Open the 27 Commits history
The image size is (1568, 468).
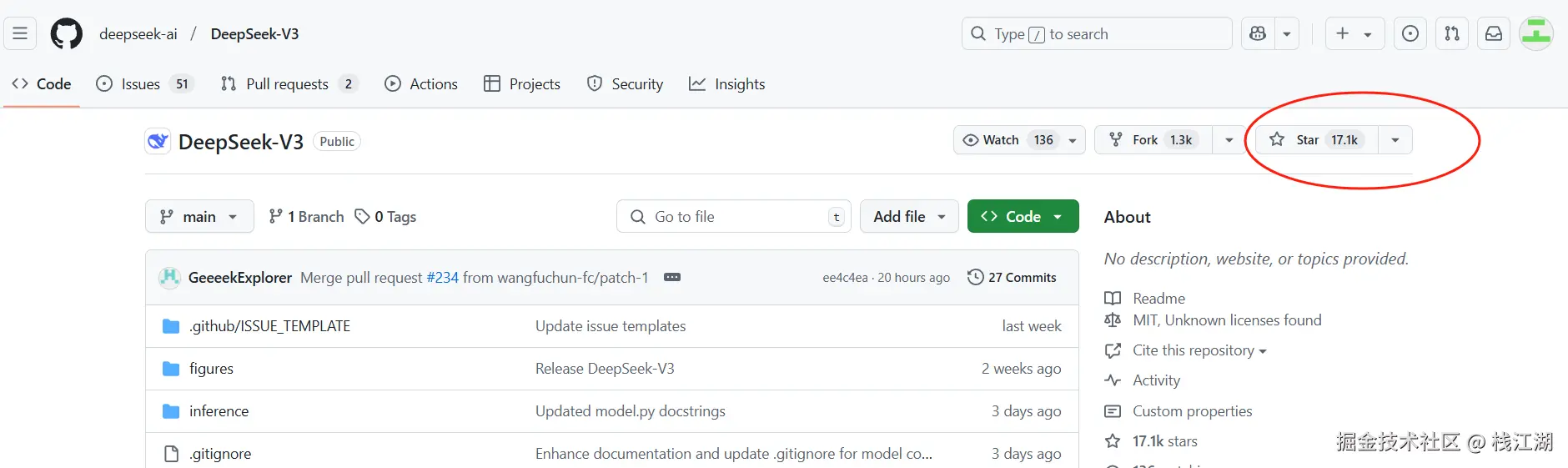(x=1012, y=278)
